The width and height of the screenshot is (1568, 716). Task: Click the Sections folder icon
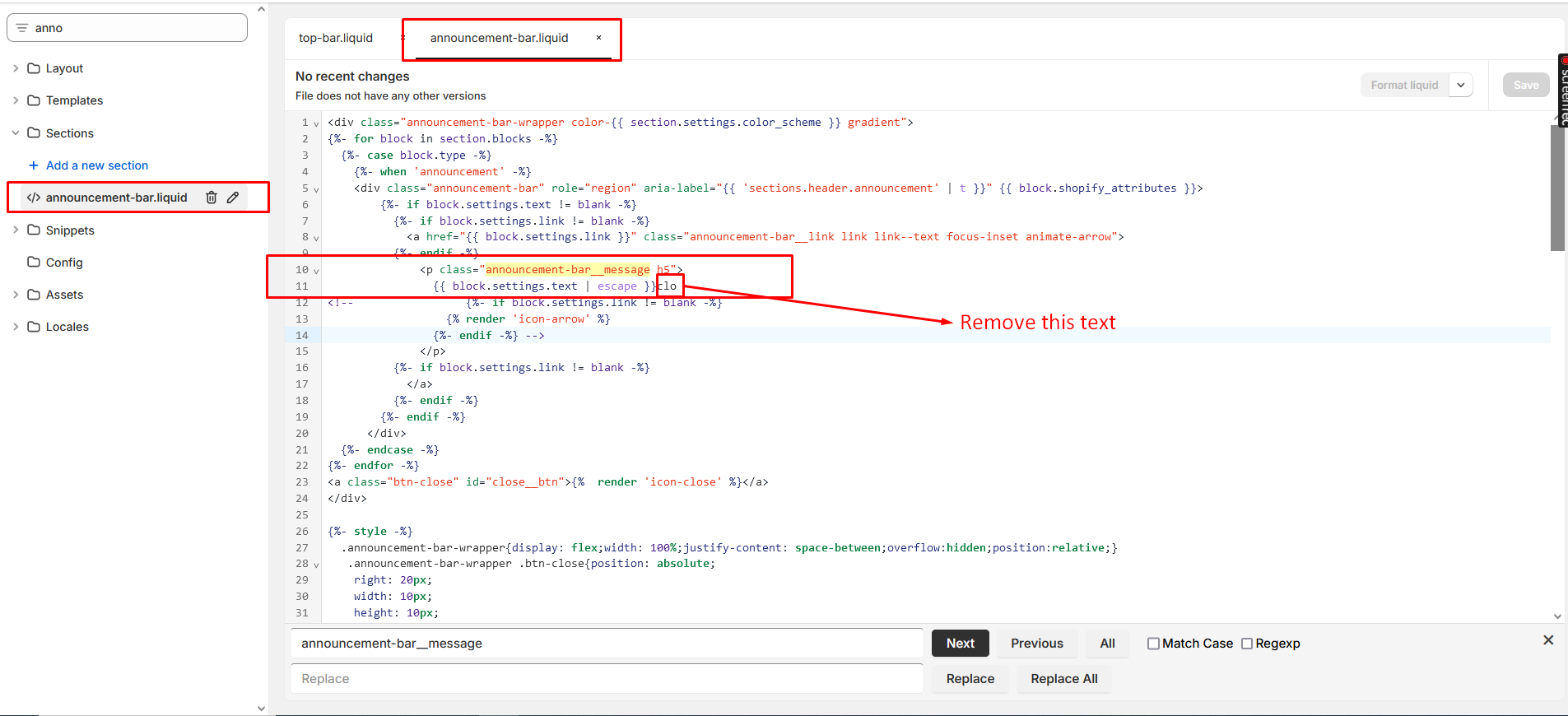pos(34,133)
